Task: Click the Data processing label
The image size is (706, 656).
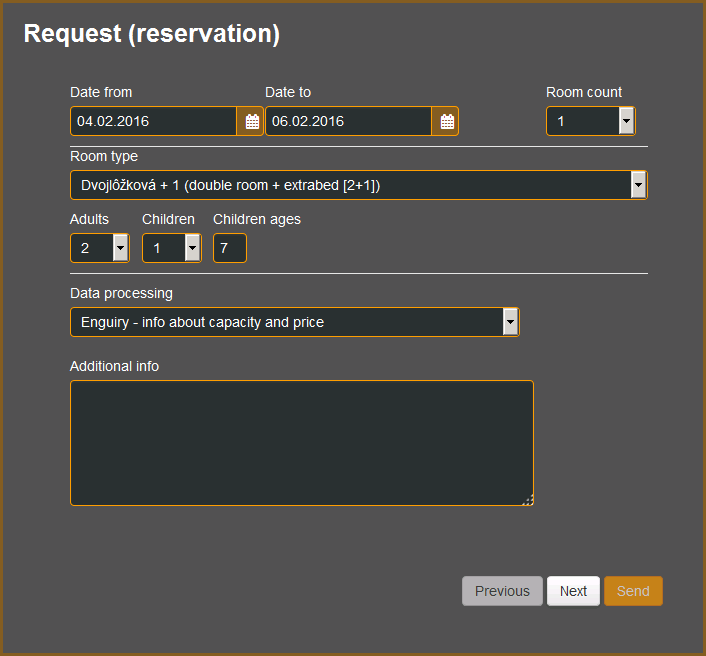Action: [x=121, y=293]
